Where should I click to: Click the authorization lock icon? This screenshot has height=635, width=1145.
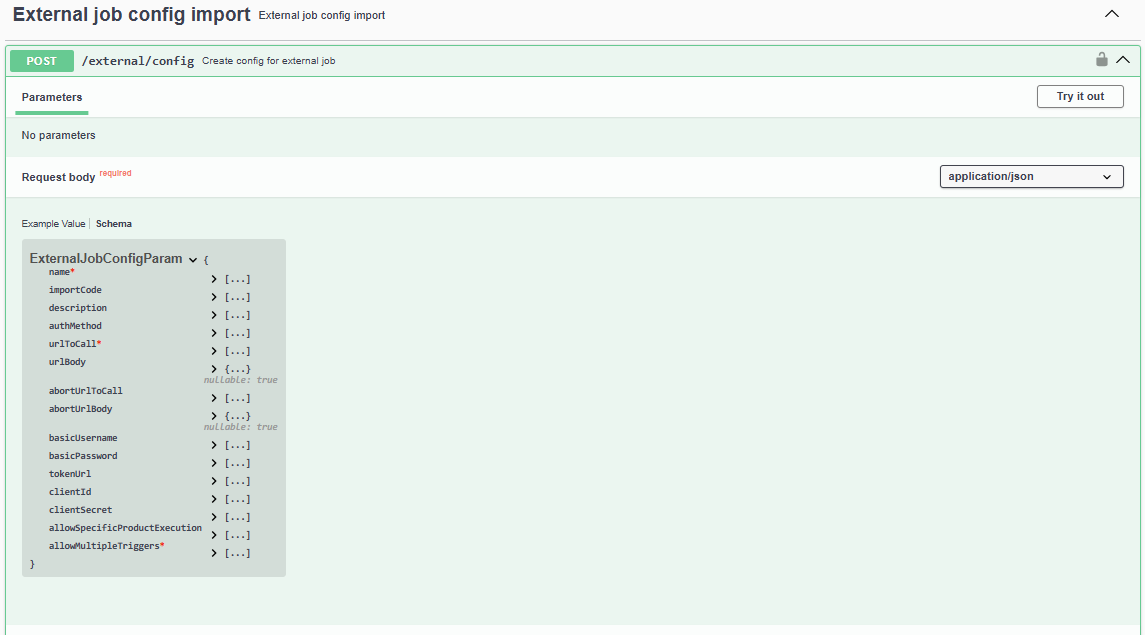[1101, 60]
